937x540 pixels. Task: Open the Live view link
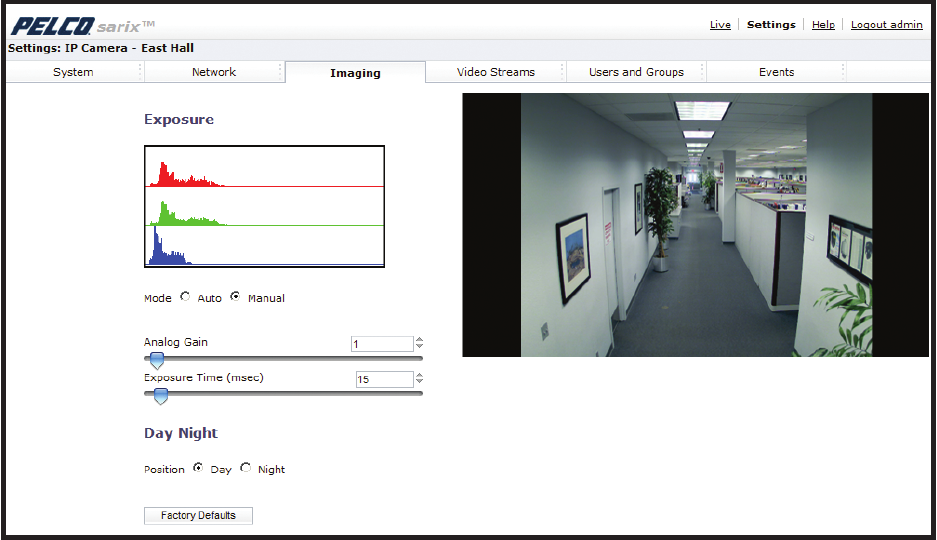720,25
